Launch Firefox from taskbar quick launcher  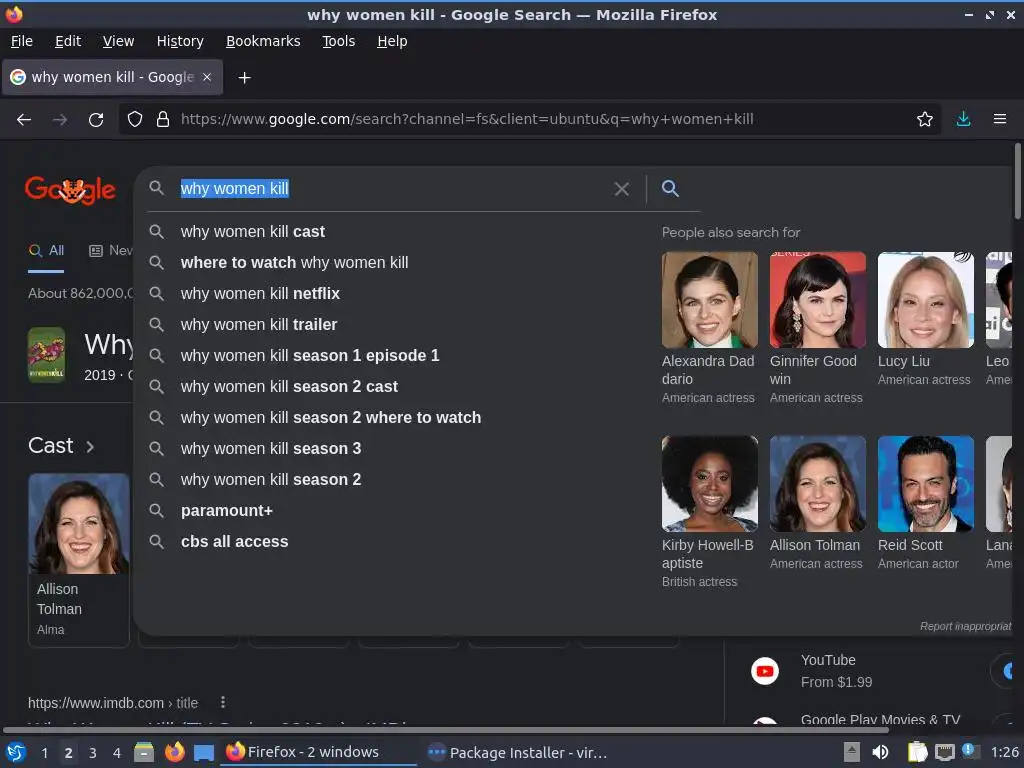click(174, 752)
